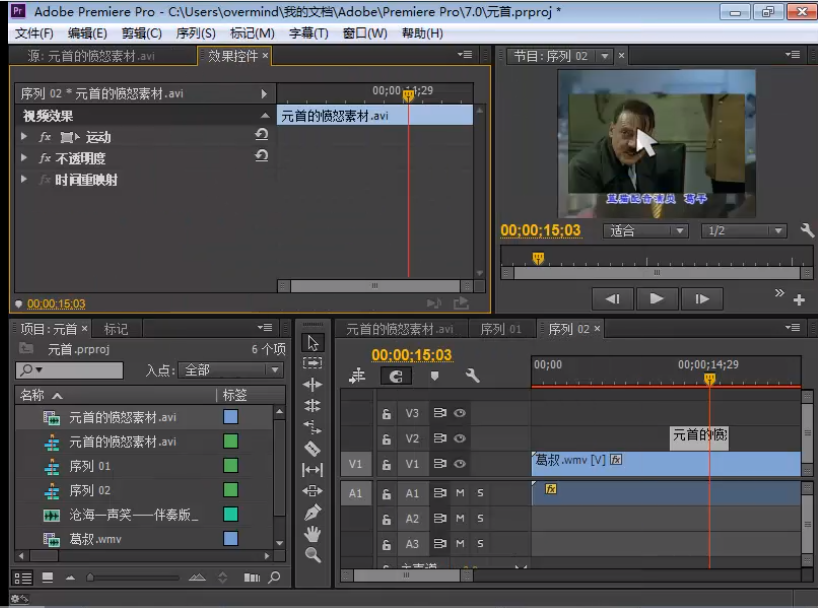818x608 pixels.
Task: Toggle lock on track V3
Action: [387, 413]
